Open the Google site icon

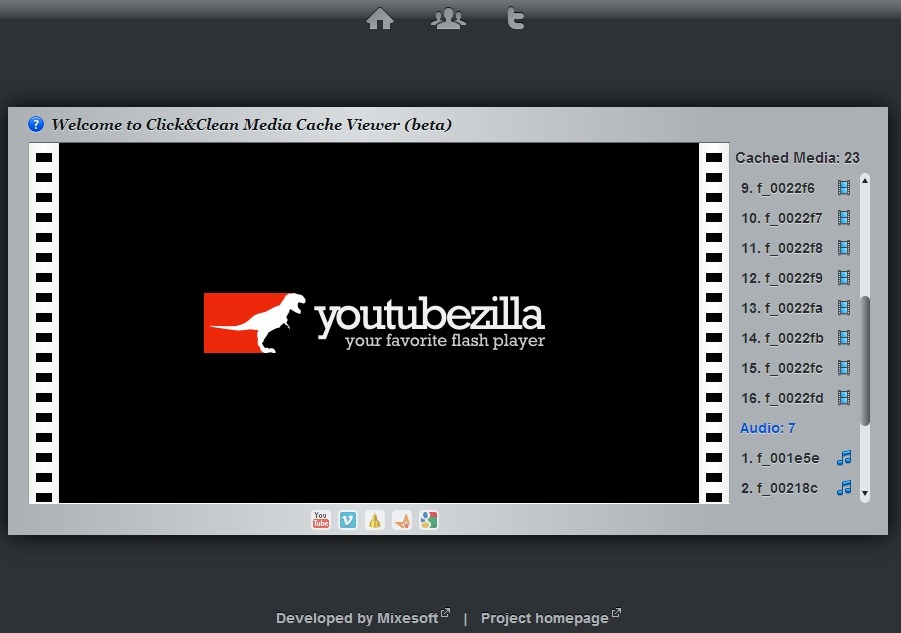(x=429, y=520)
